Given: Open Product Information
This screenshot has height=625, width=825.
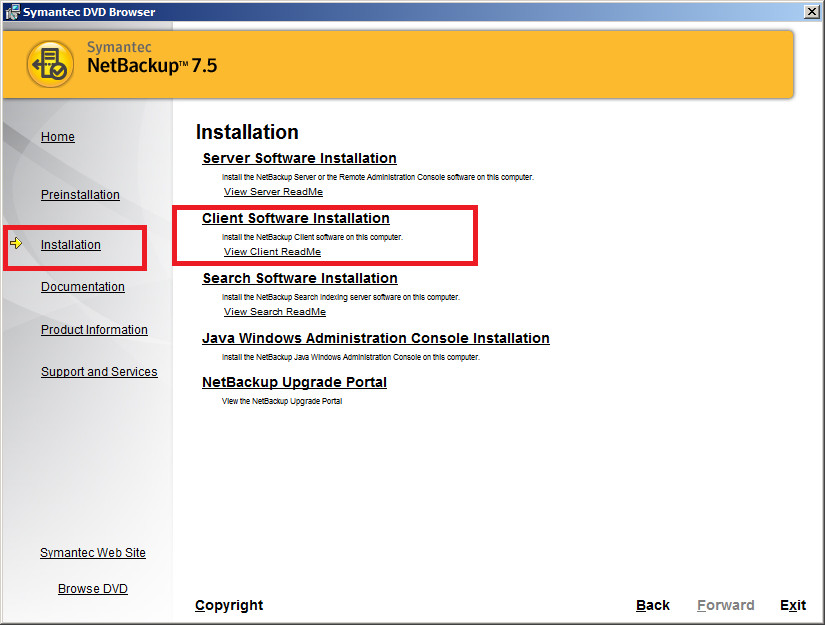Looking at the screenshot, I should pos(94,329).
